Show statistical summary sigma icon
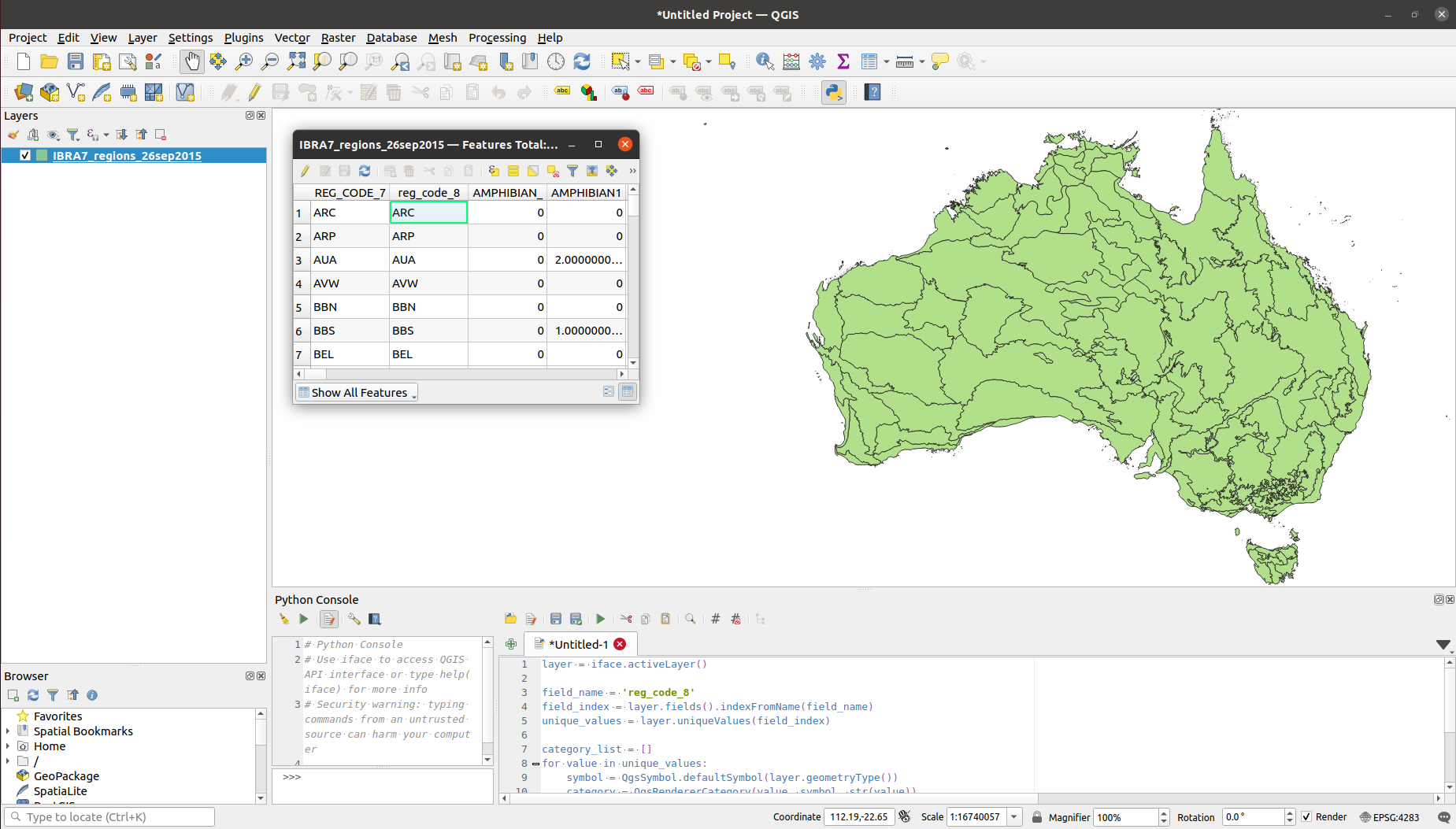This screenshot has height=829, width=1456. pos(843,61)
